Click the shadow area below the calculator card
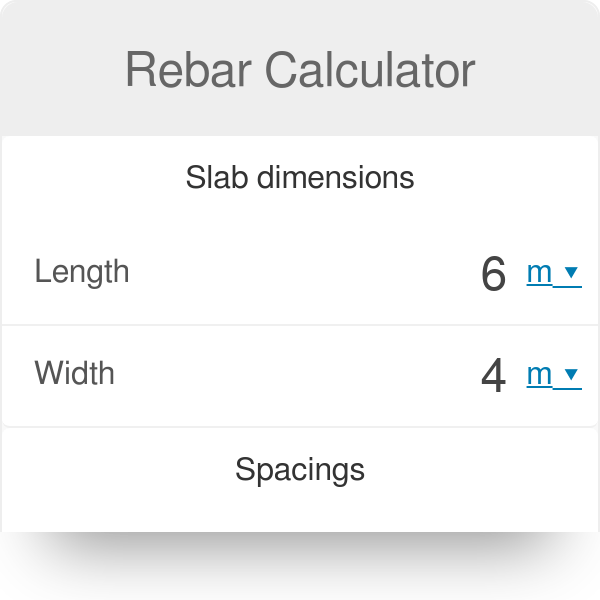The image size is (600, 600). 300,562
